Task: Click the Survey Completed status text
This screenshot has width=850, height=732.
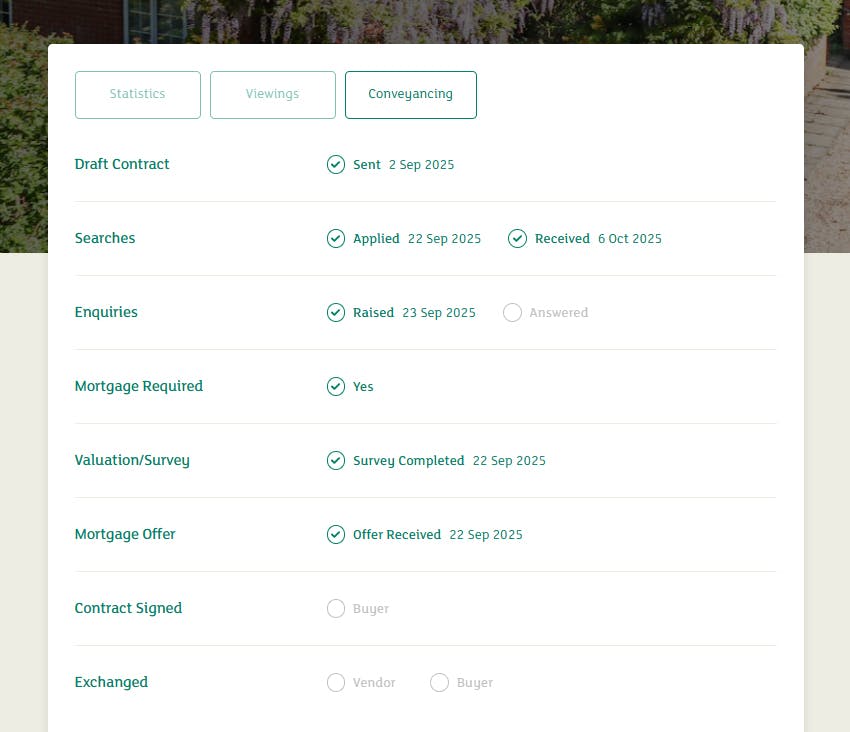Action: pyautogui.click(x=408, y=461)
